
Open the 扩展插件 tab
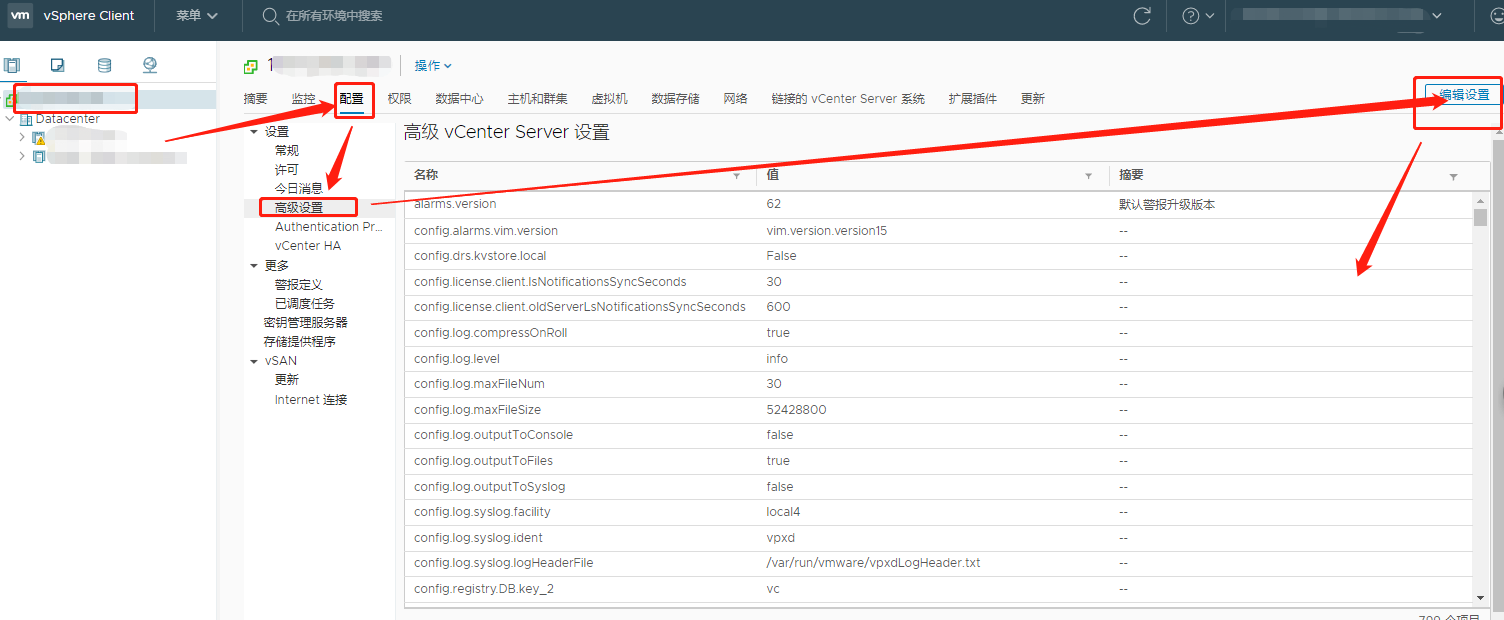tap(973, 99)
